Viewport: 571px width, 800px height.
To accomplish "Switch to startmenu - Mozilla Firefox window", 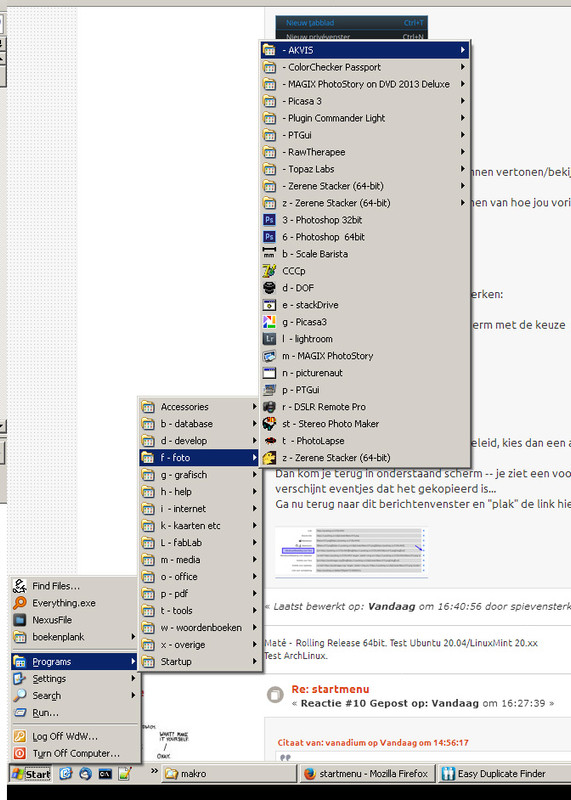I will point(367,774).
